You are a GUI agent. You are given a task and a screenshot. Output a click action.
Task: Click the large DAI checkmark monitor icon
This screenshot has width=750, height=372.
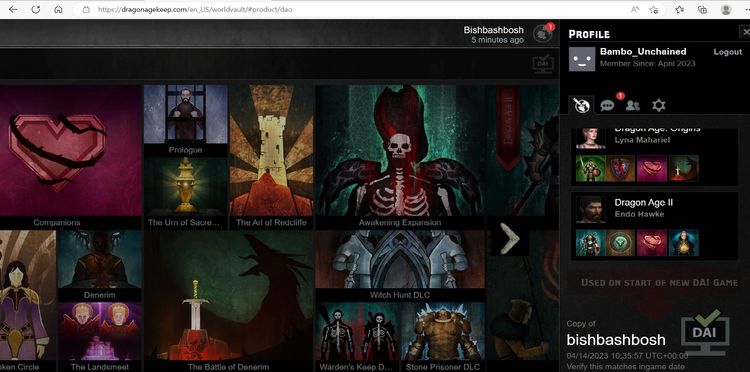pyautogui.click(x=706, y=332)
